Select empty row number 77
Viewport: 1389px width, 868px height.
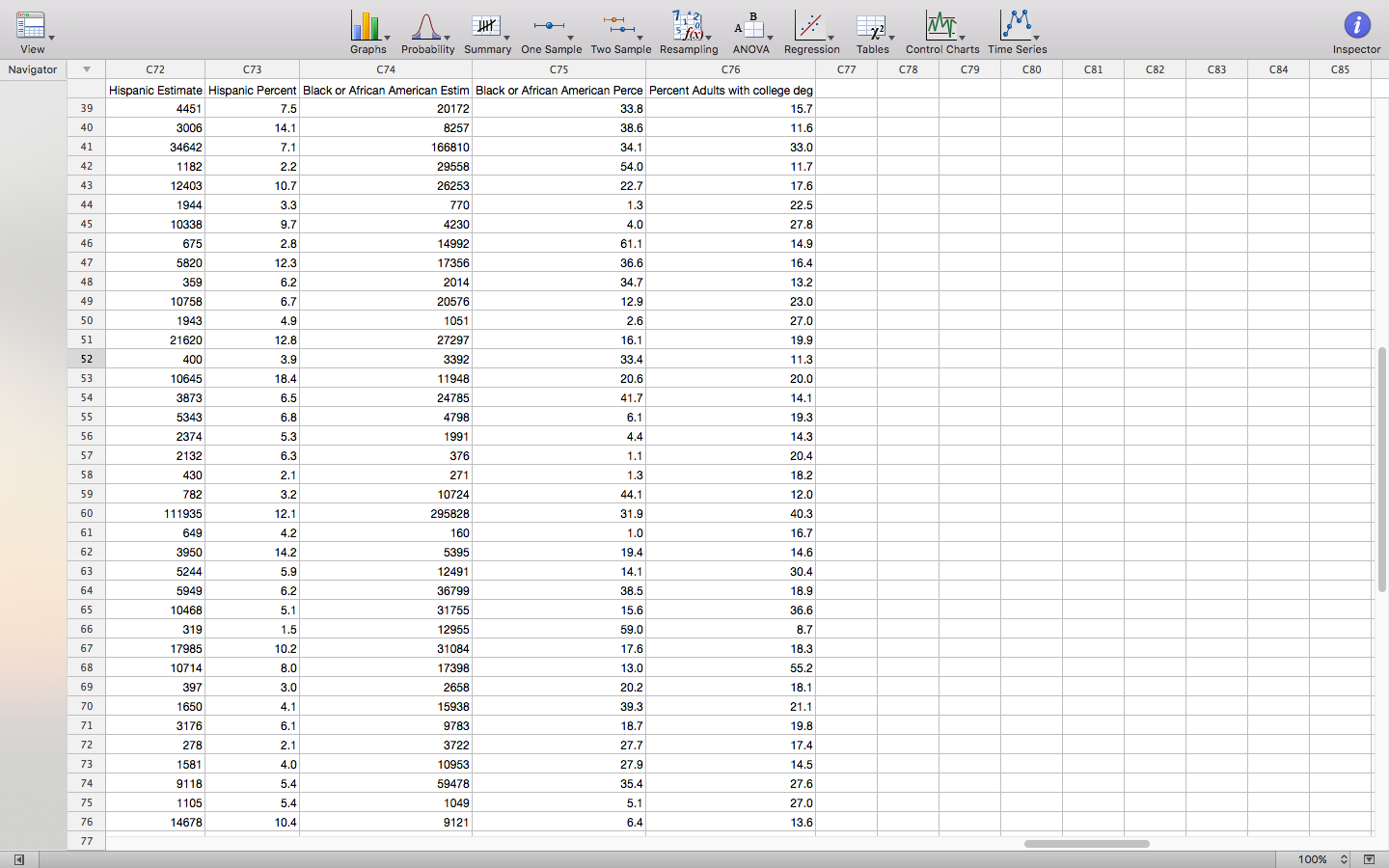[87, 841]
